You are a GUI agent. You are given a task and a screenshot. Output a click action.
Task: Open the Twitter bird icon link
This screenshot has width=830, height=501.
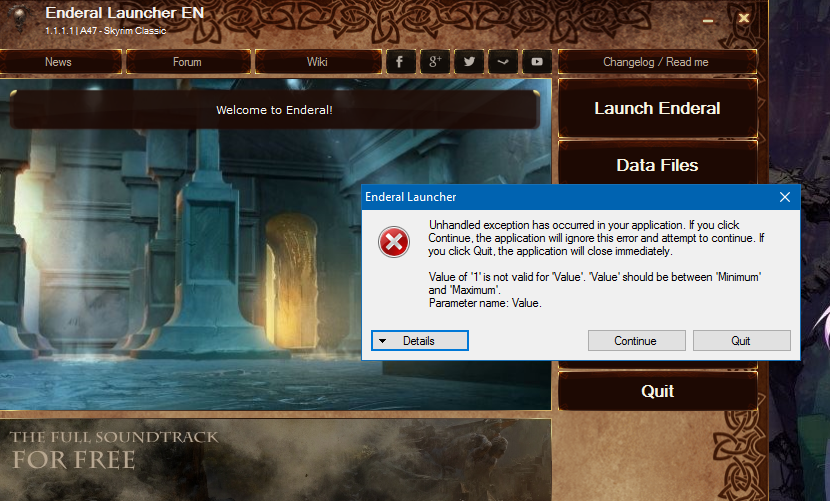point(468,62)
